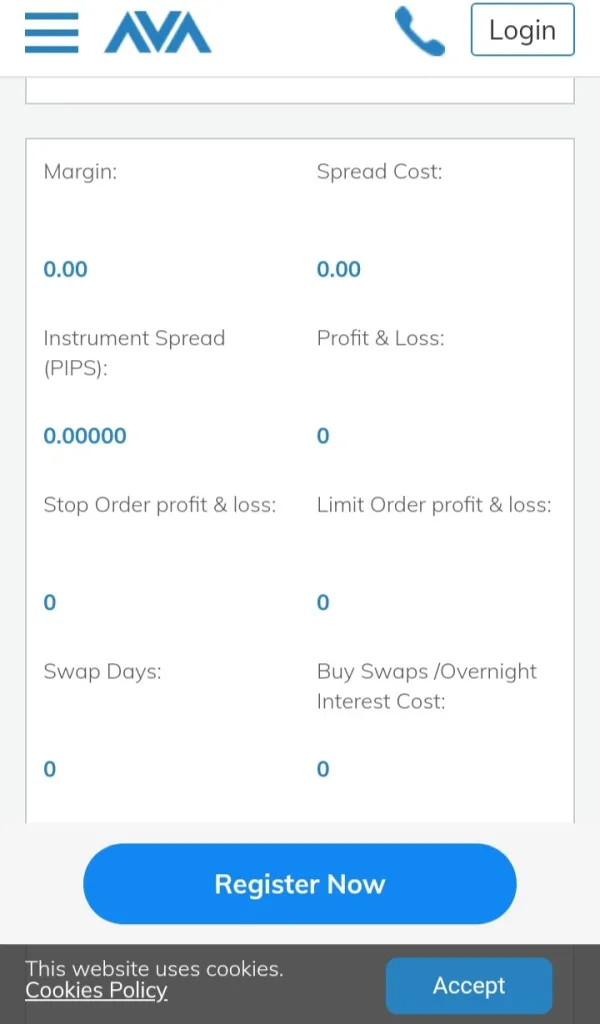This screenshot has height=1024, width=600.
Task: Click the Buy Swaps overnight interest value
Action: [323, 769]
